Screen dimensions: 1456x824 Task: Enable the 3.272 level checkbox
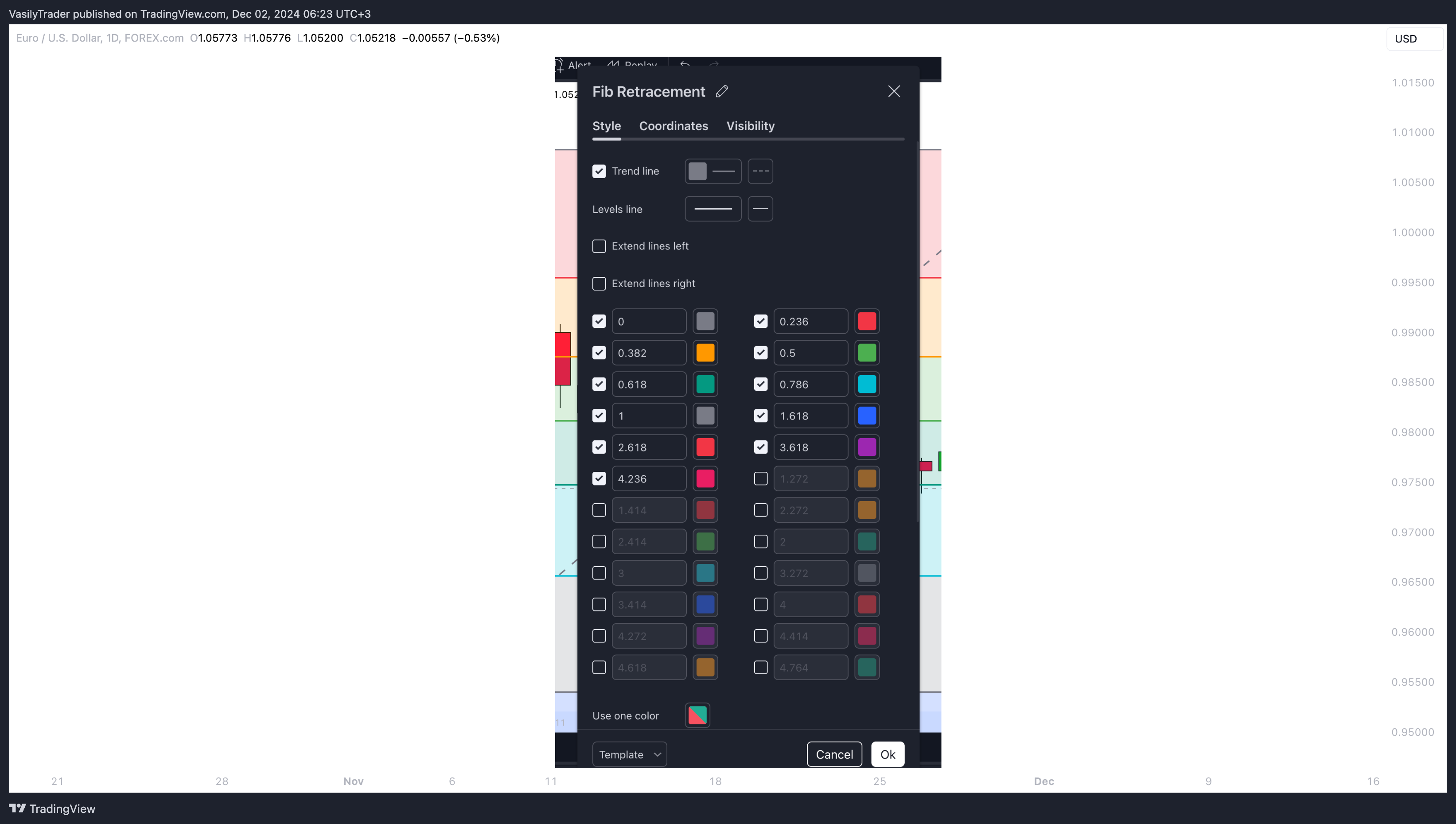pyautogui.click(x=760, y=573)
